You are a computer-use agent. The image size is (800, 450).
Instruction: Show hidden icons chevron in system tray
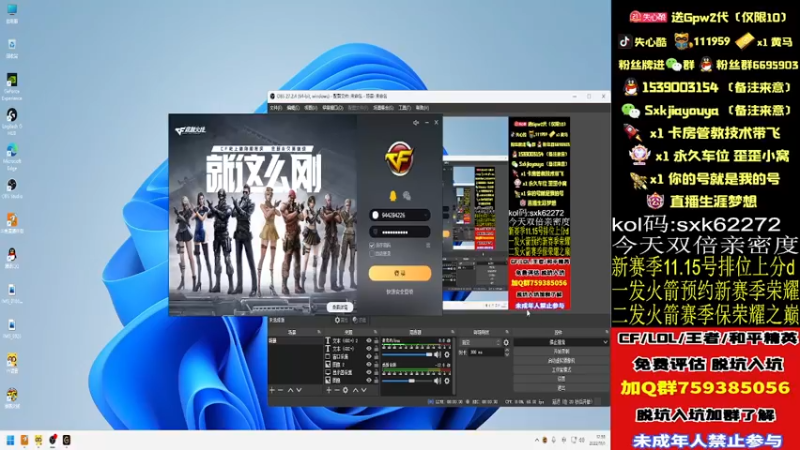pyautogui.click(x=536, y=440)
